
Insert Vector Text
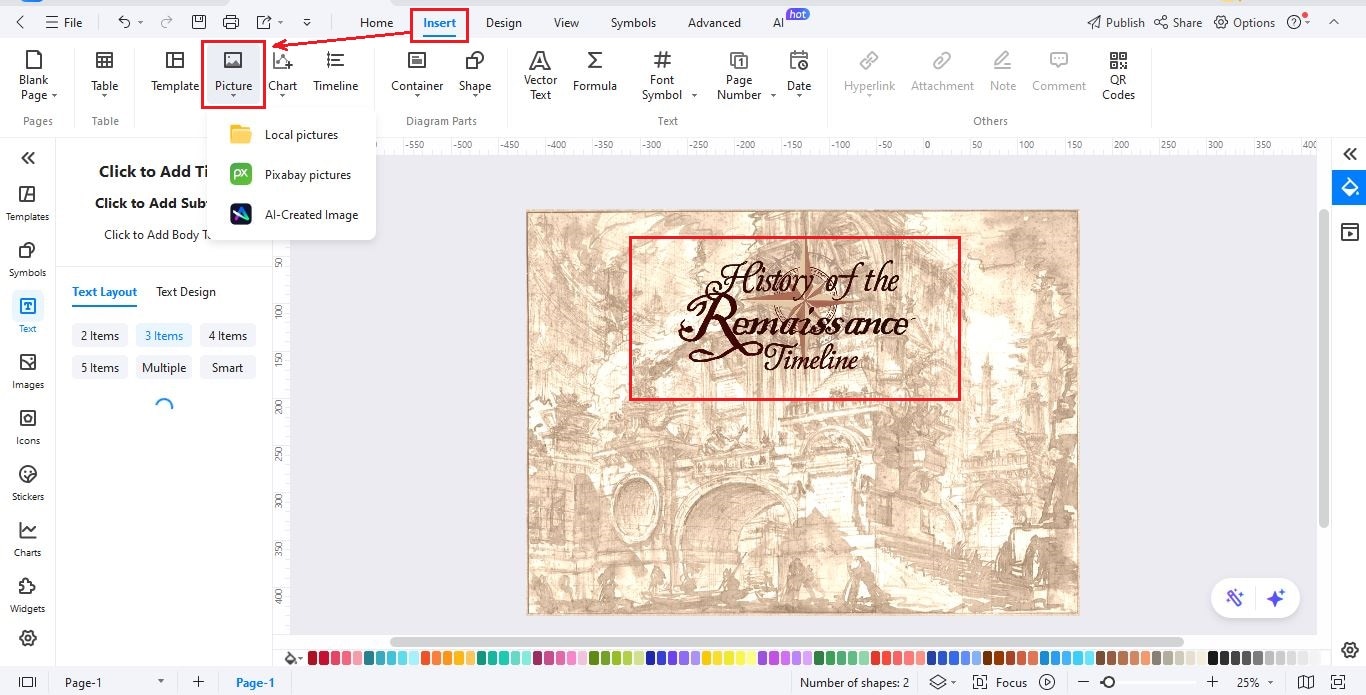[540, 75]
